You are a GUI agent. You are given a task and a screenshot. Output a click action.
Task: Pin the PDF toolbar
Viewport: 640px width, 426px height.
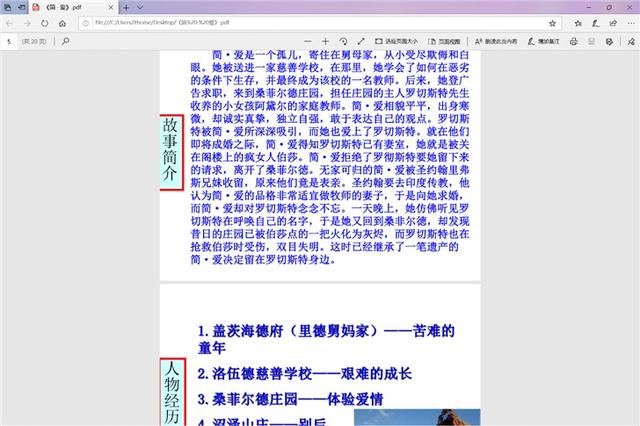tap(631, 41)
